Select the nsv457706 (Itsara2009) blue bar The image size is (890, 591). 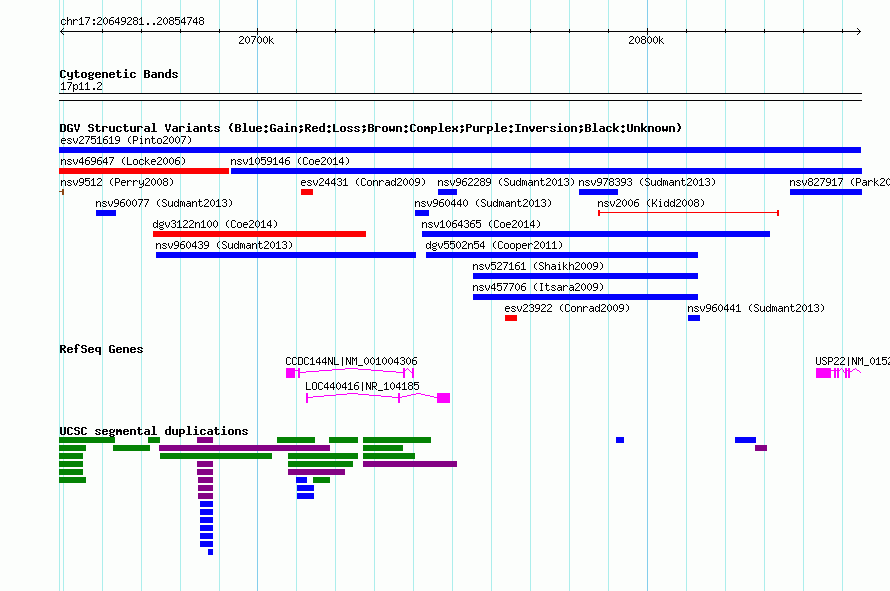click(585, 297)
